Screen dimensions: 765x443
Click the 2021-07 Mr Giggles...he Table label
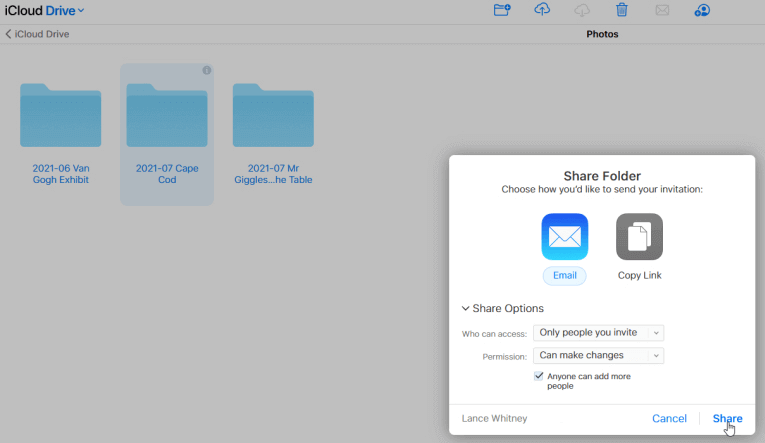(x=273, y=174)
